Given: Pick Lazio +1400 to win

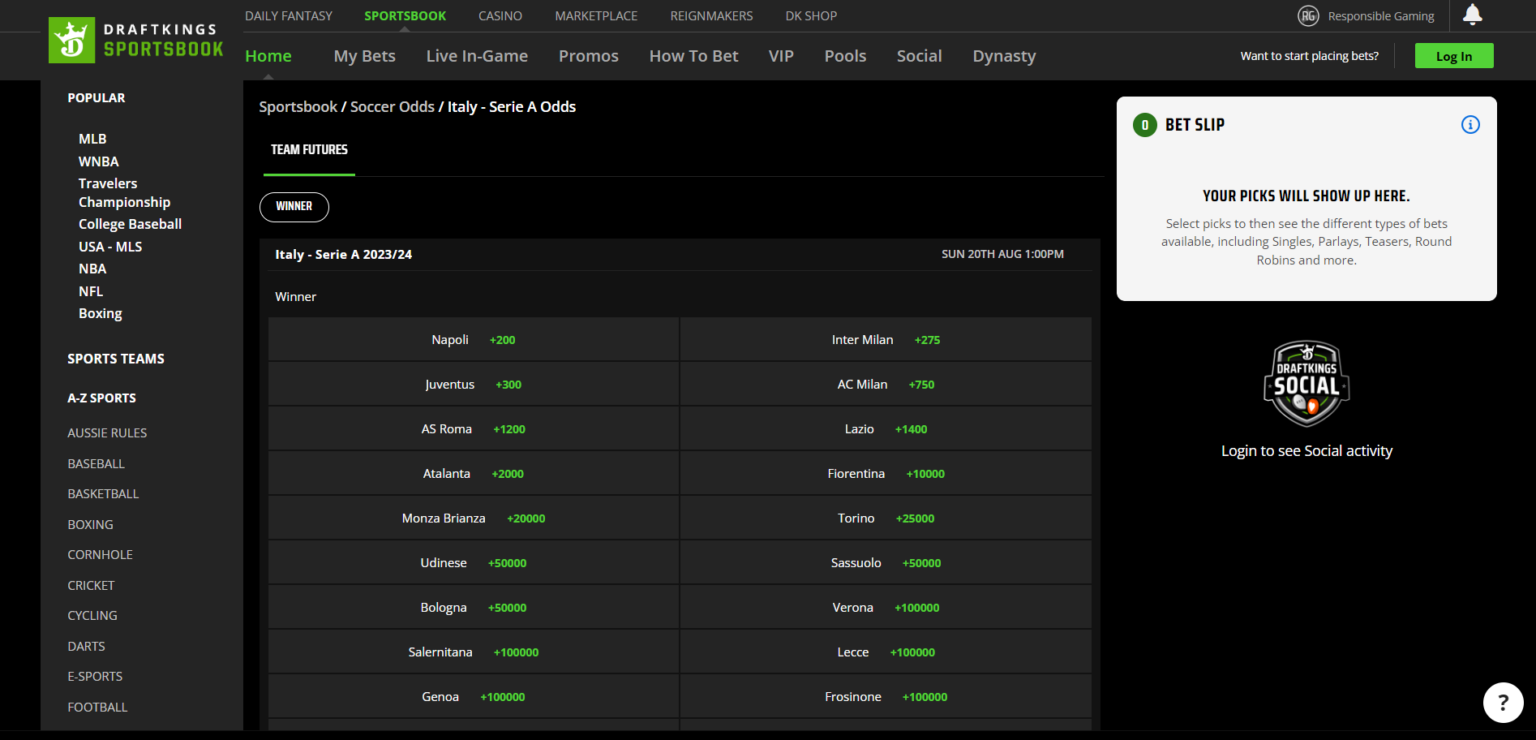Looking at the screenshot, I should tap(886, 429).
